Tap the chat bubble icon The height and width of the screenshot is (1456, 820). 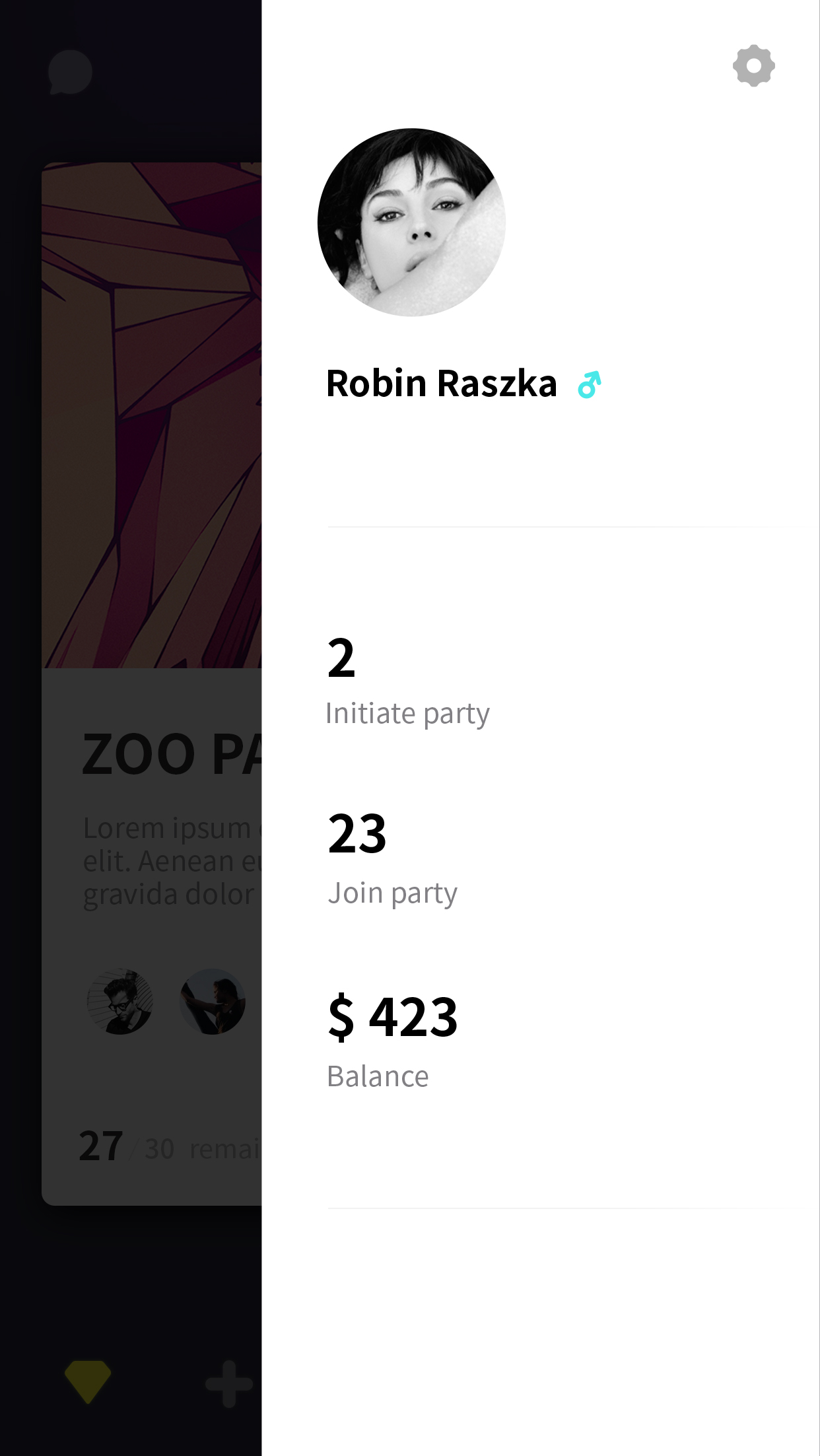click(x=70, y=71)
